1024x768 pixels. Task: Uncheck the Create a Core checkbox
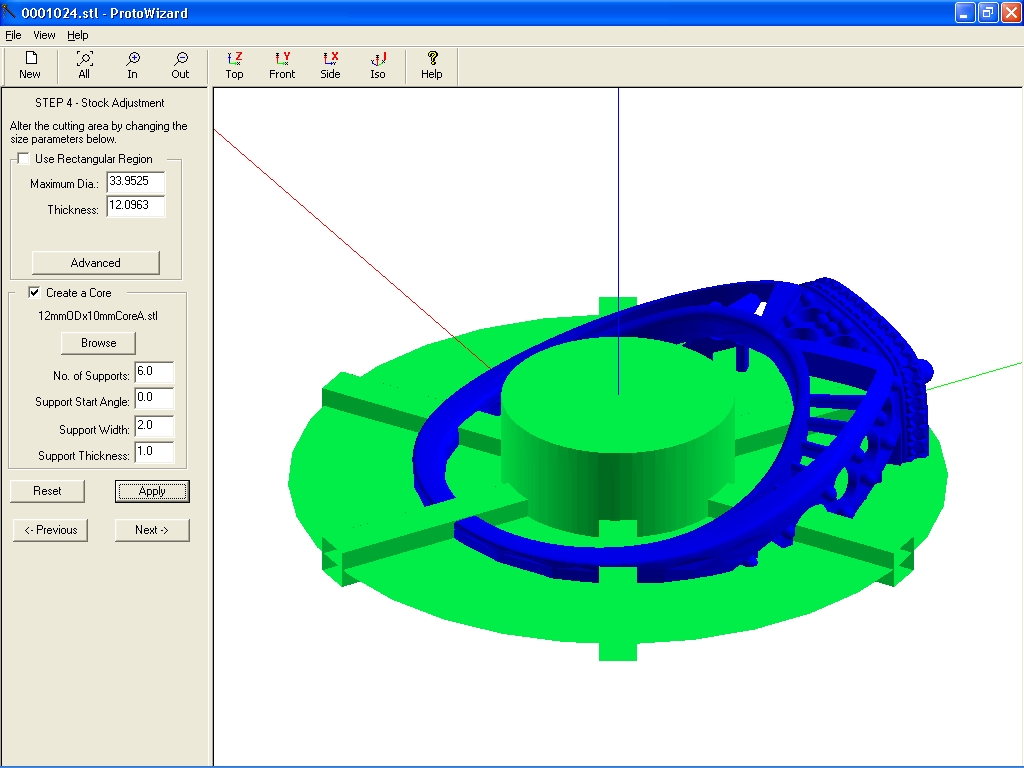pos(34,293)
